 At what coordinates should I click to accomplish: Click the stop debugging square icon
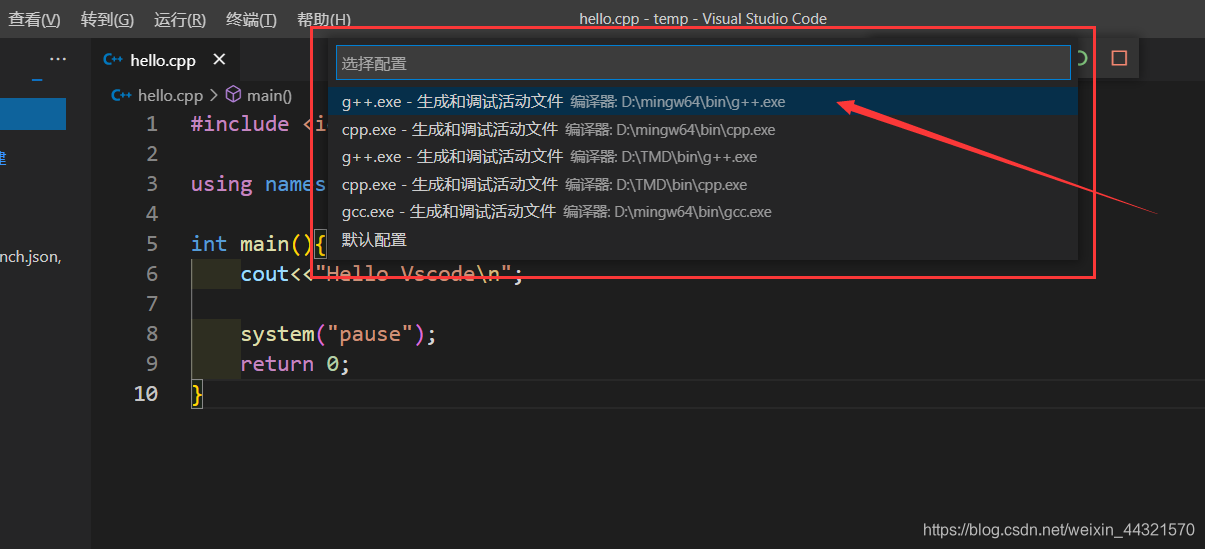1119,59
